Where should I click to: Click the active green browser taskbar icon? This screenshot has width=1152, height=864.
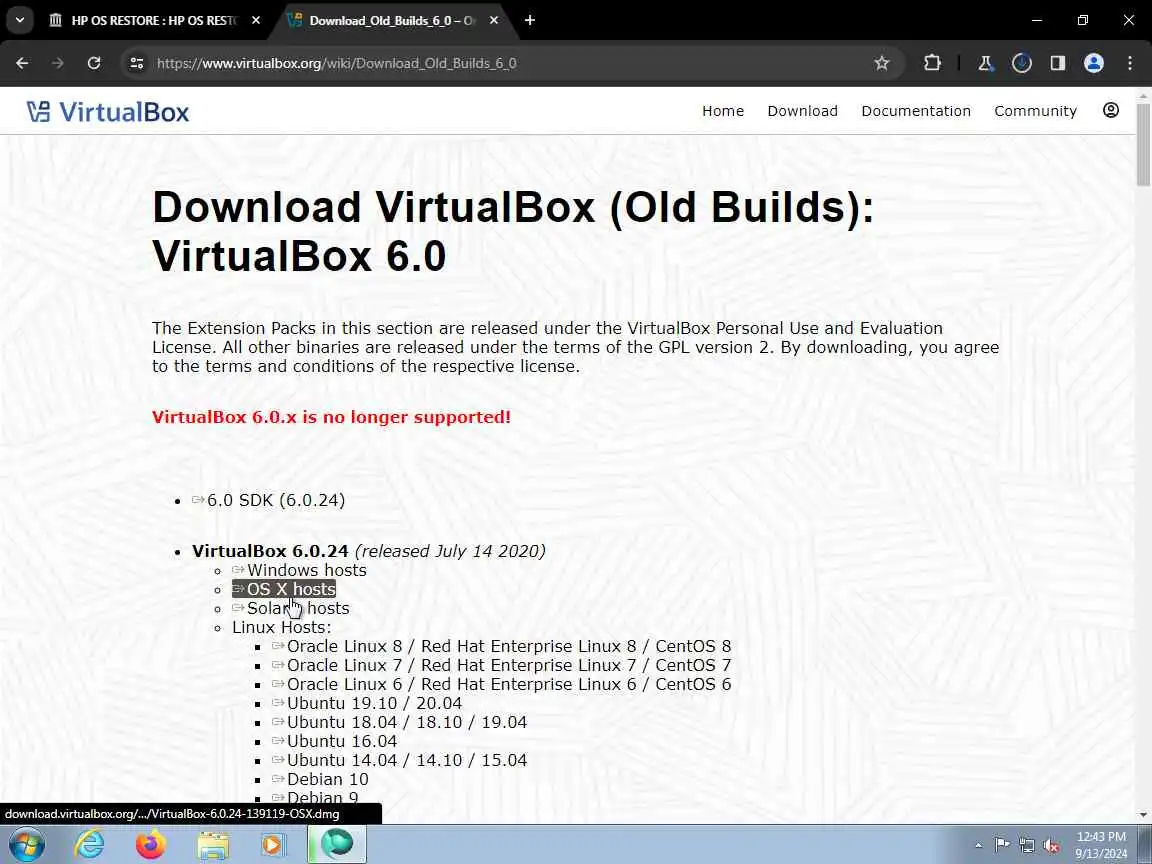[336, 844]
